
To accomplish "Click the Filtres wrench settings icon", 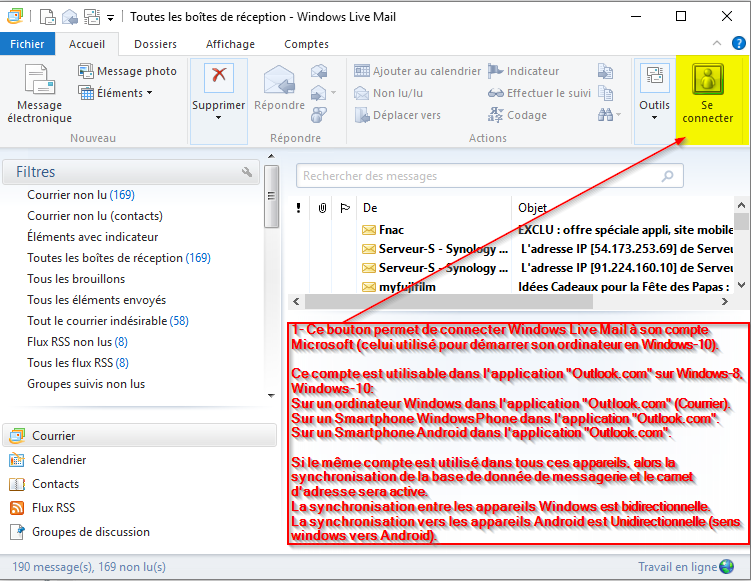I will tap(247, 172).
